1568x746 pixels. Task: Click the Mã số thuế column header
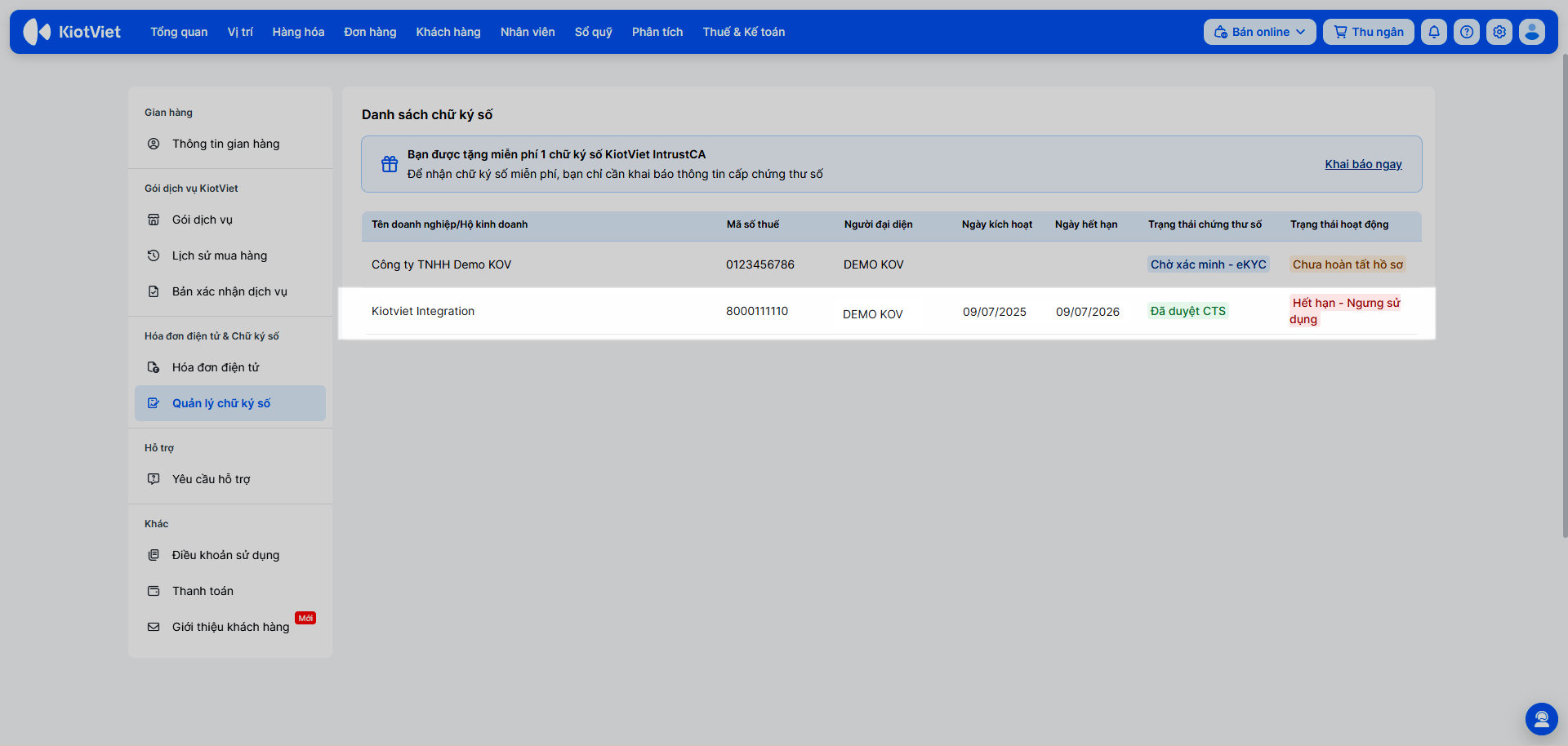(753, 224)
